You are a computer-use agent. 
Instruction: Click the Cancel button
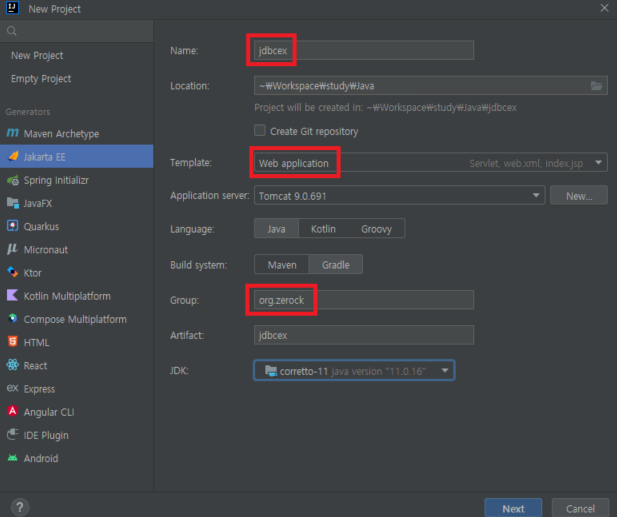click(580, 508)
